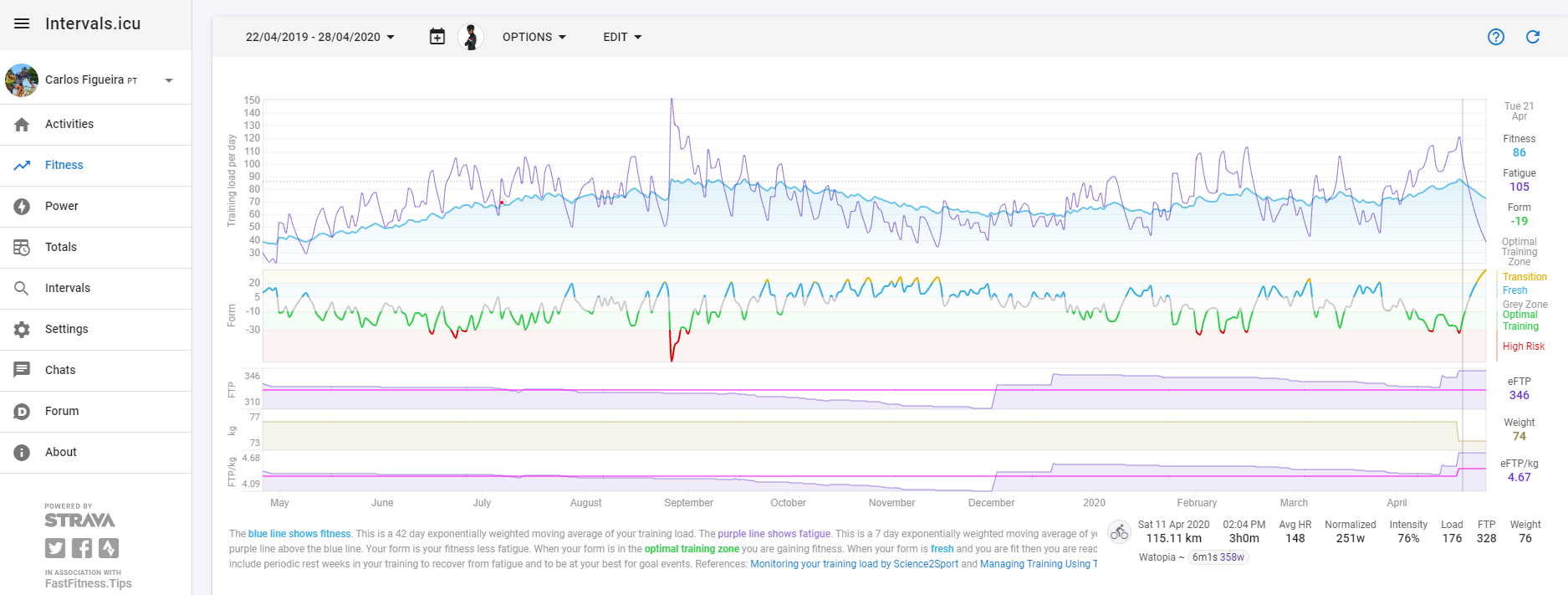Refresh the fitness chart data
Screen dimensions: 1568x595
(1533, 37)
